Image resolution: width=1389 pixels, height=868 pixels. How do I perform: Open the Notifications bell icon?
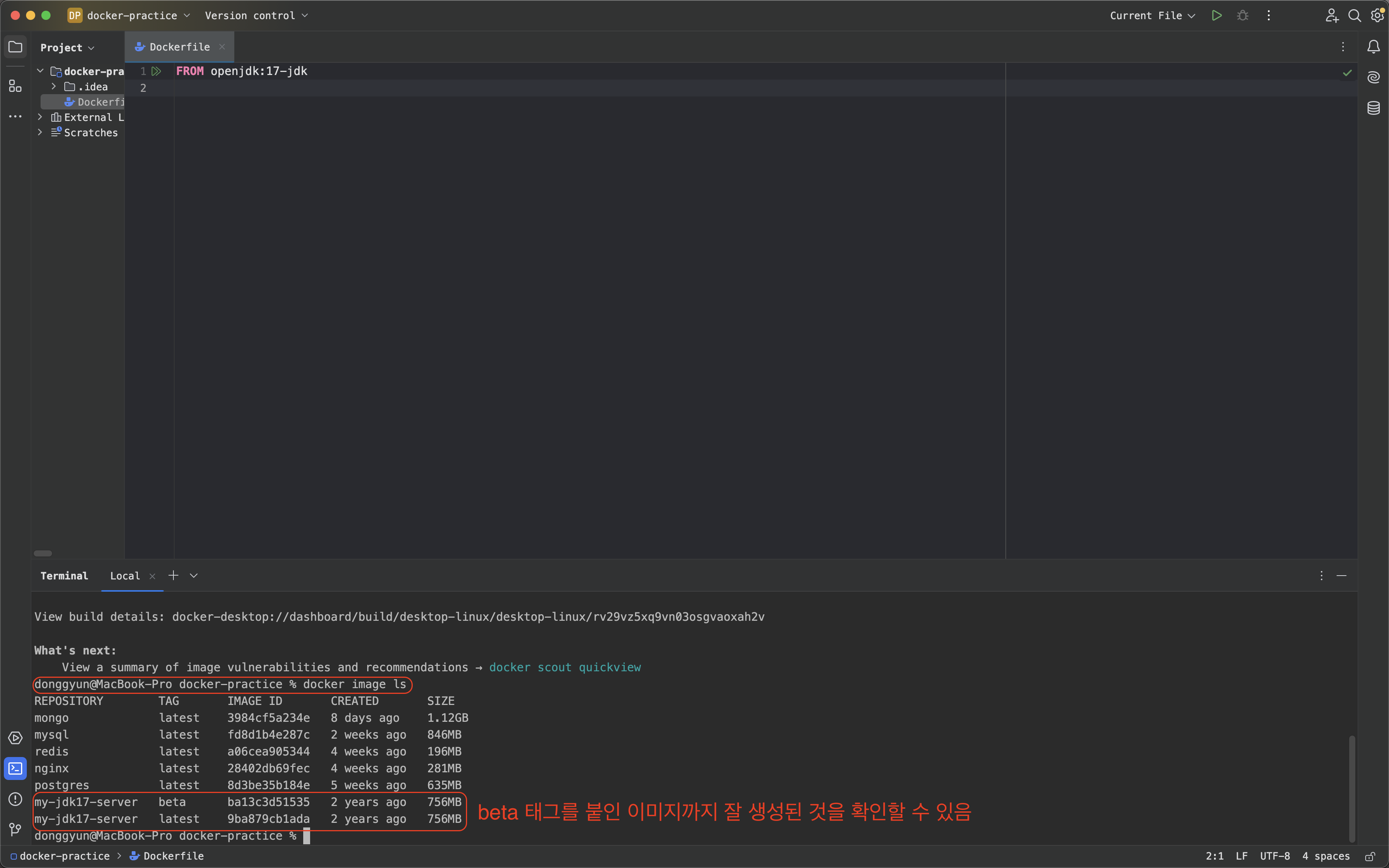pos(1373,47)
